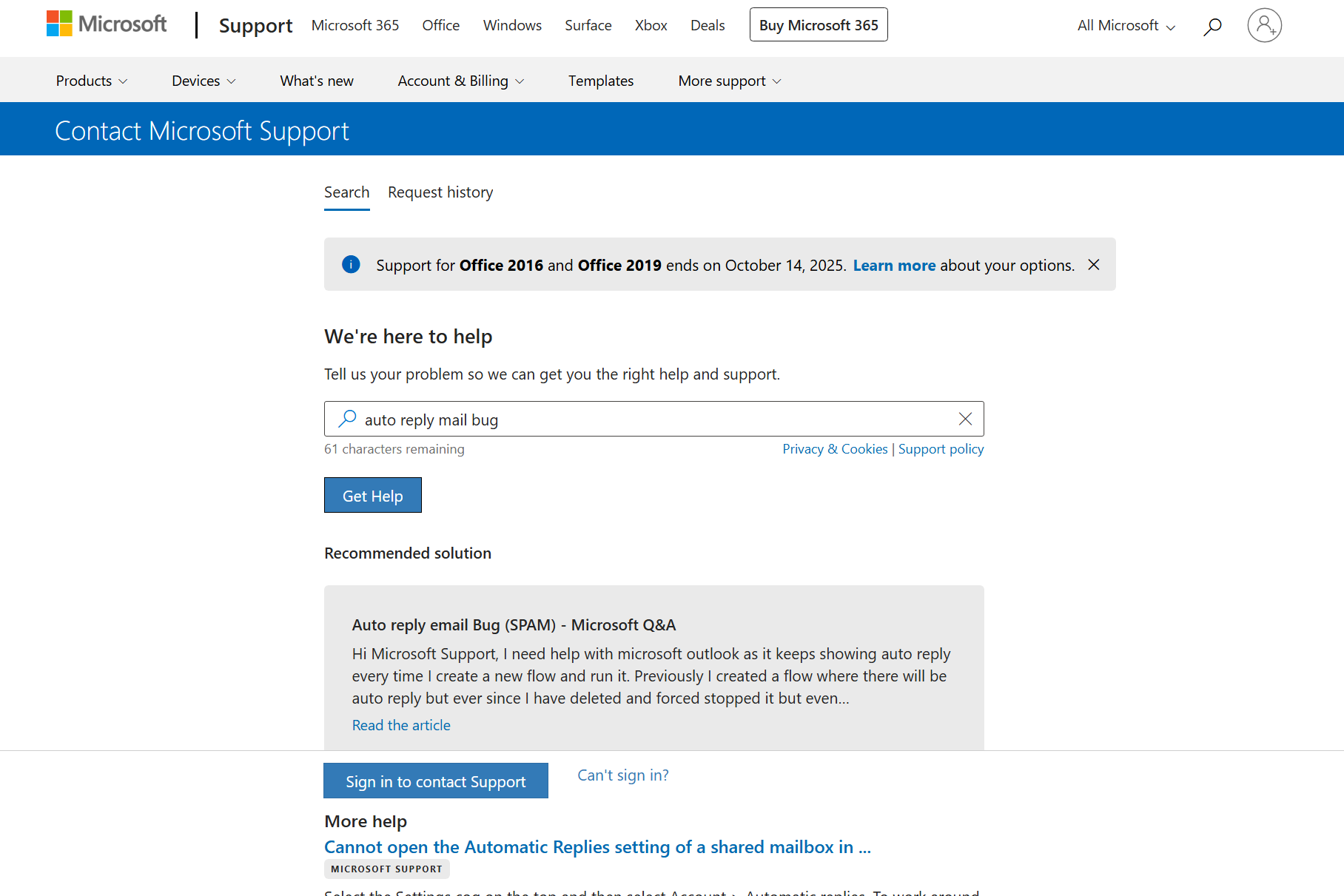Open the Read the article link
The width and height of the screenshot is (1344, 896).
pos(401,725)
